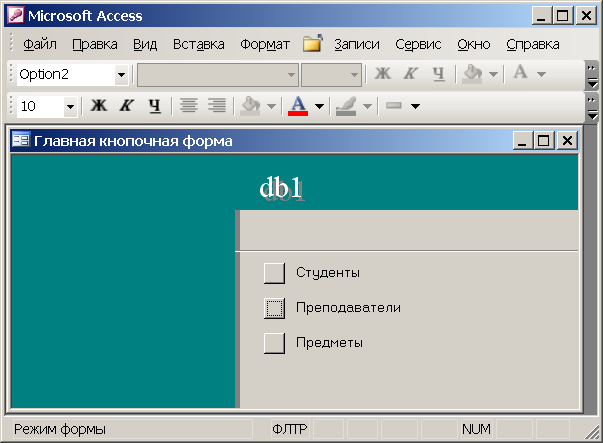Click the db1 title on the form

pos(282,188)
